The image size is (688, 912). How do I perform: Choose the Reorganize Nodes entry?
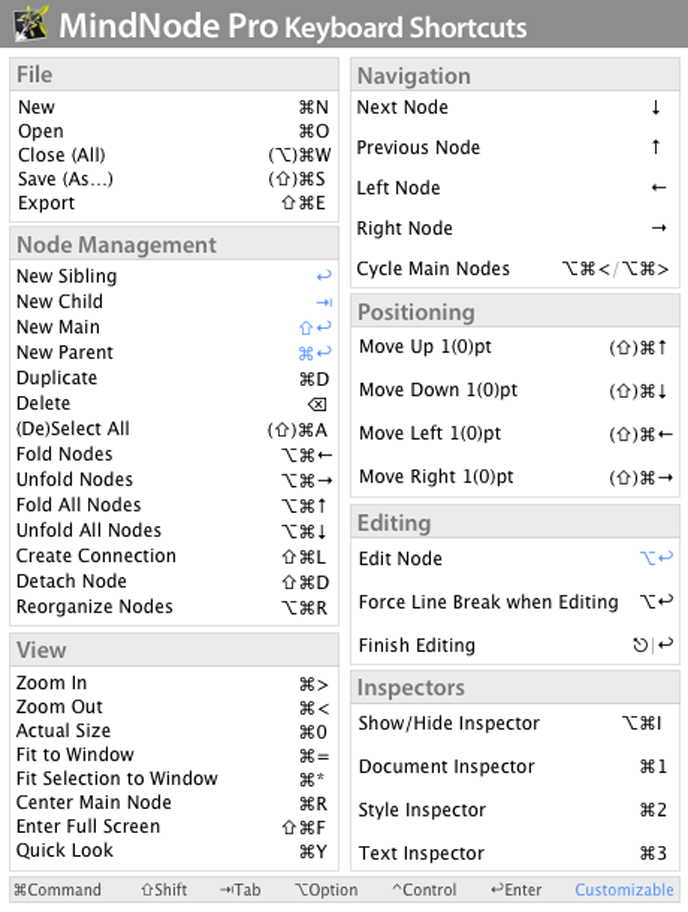tap(94, 607)
